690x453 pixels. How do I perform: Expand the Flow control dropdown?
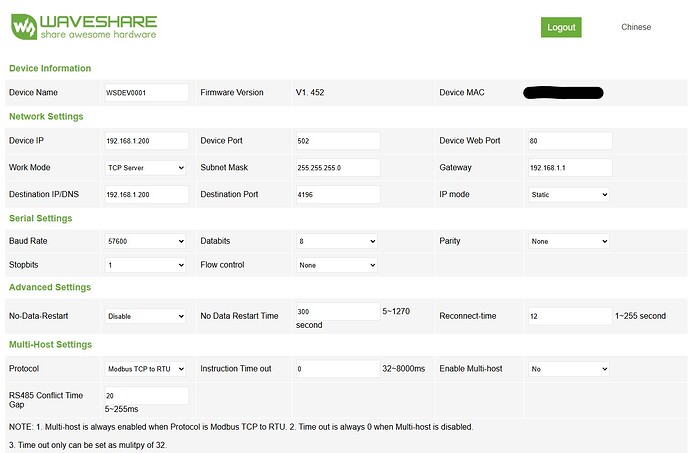(x=337, y=265)
